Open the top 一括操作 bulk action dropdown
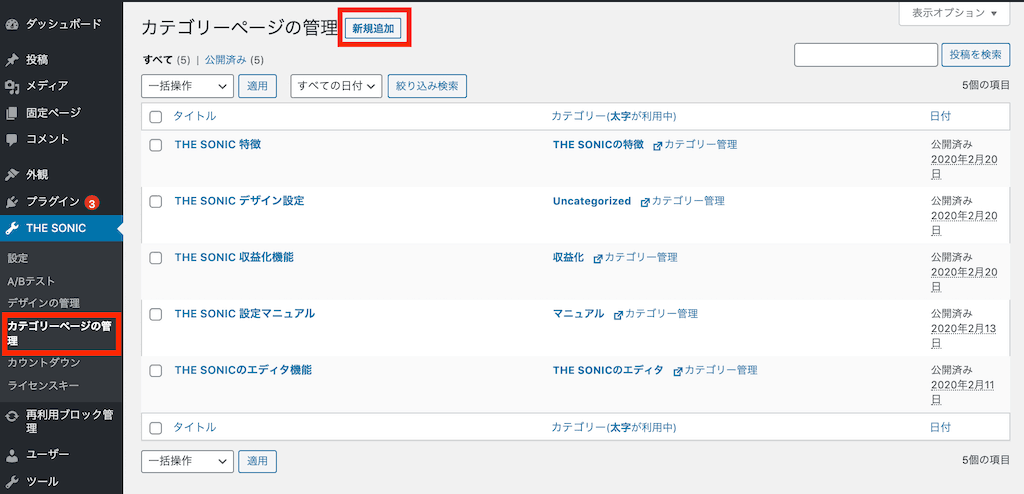The image size is (1024, 494). (x=187, y=86)
